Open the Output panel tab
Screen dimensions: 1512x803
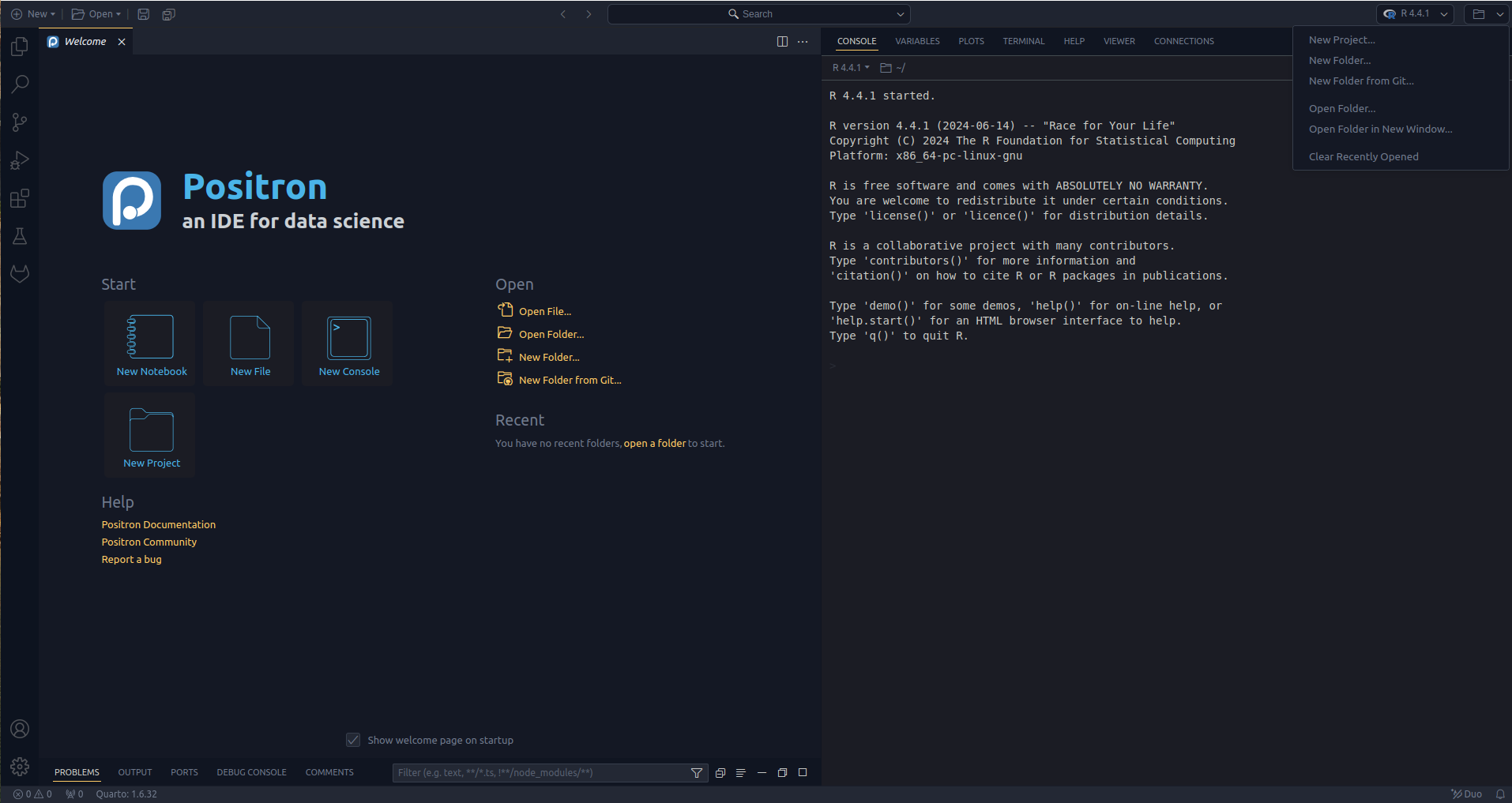pyautogui.click(x=135, y=772)
